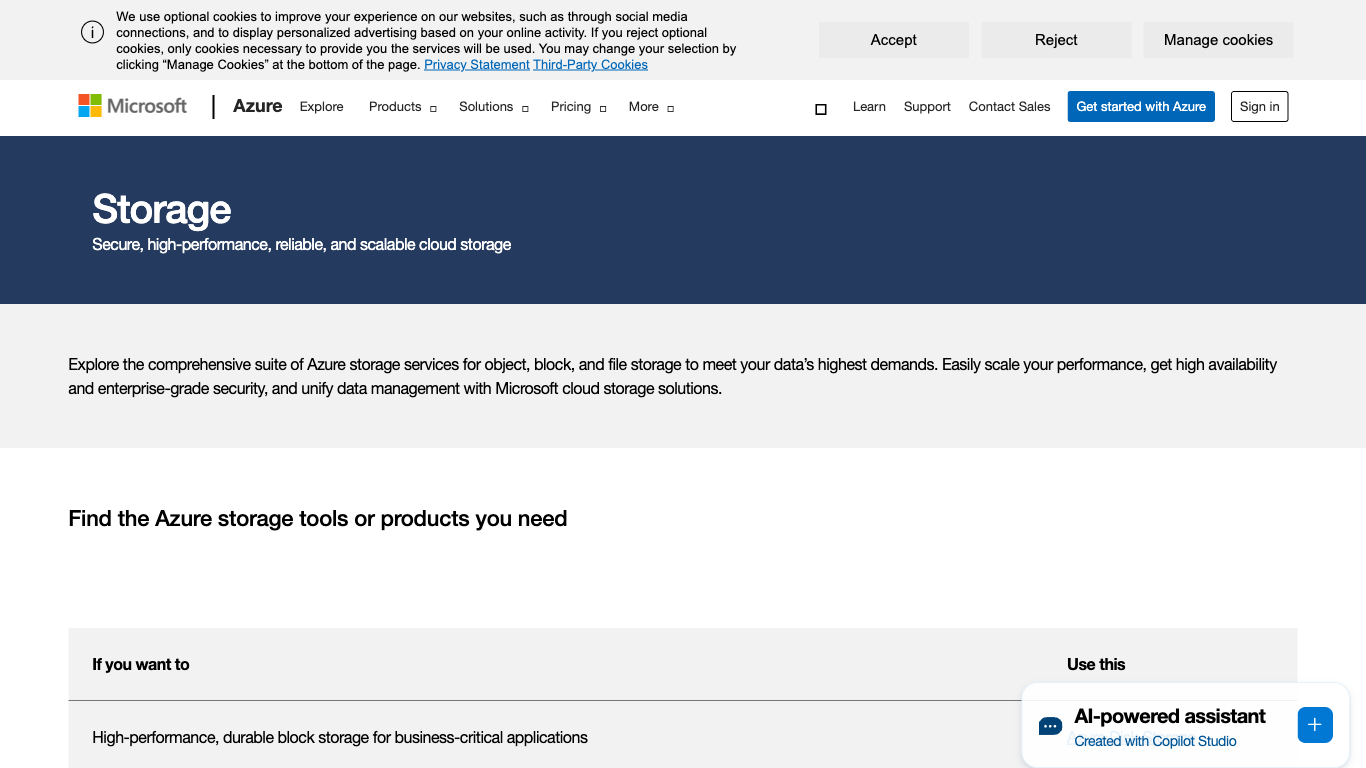Click Contact Sales
Image resolution: width=1366 pixels, height=768 pixels.
[x=1009, y=107]
